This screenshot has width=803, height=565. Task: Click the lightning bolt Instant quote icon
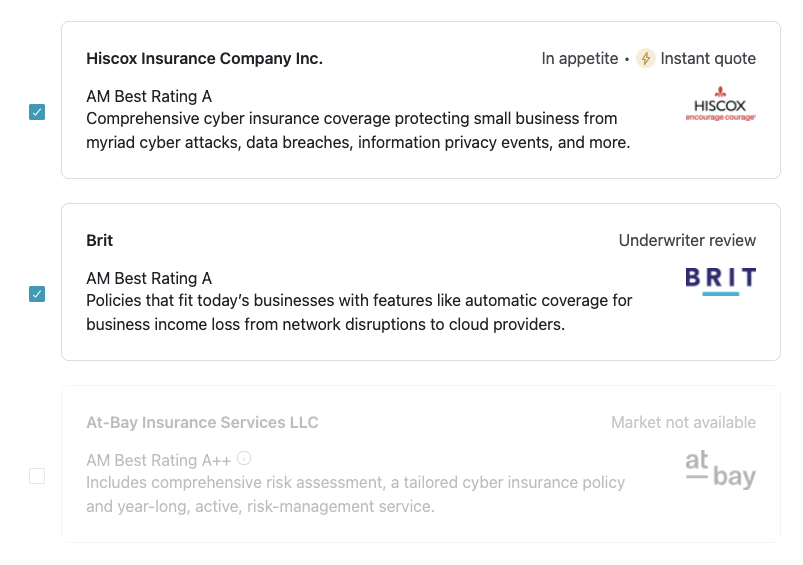(646, 58)
